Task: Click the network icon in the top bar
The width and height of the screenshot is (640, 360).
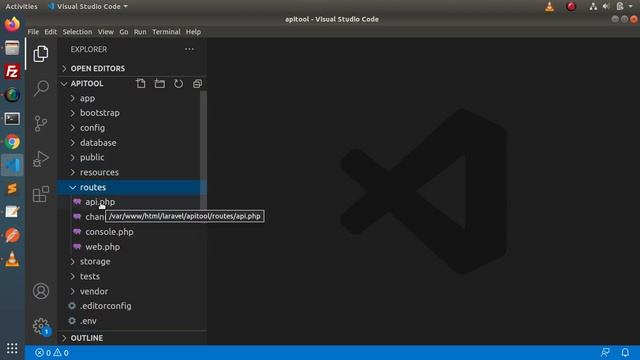Action: [593, 7]
